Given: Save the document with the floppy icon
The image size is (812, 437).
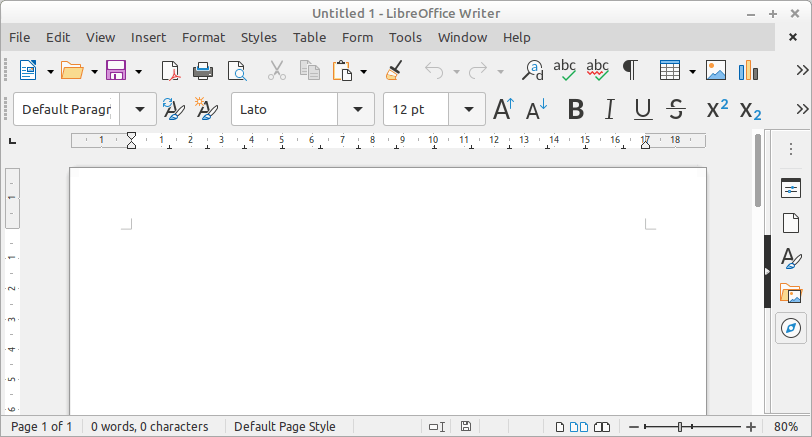Looking at the screenshot, I should (x=116, y=70).
